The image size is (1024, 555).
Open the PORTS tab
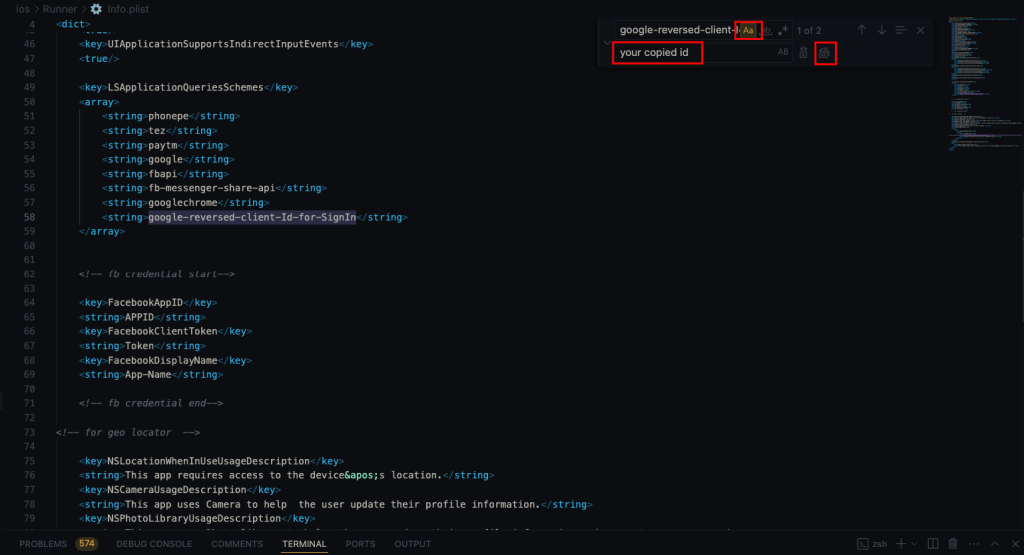point(360,544)
